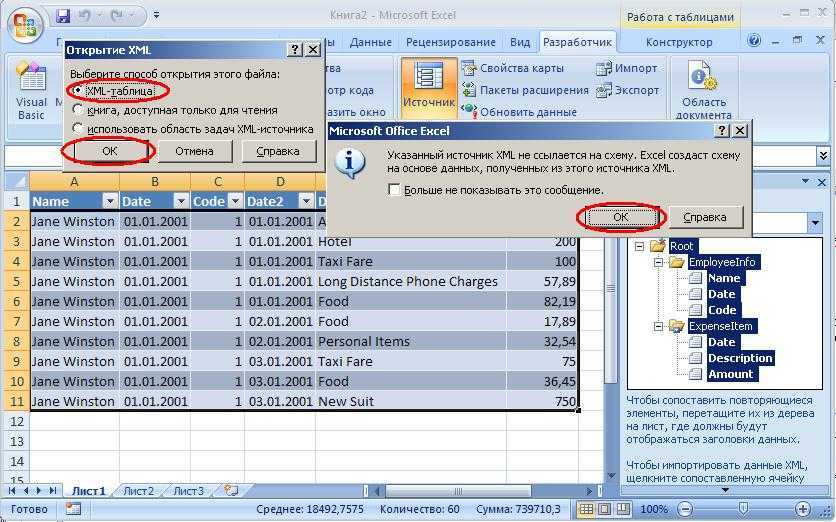
Task: Click Справка in Открытие XML dialog
Action: point(278,151)
